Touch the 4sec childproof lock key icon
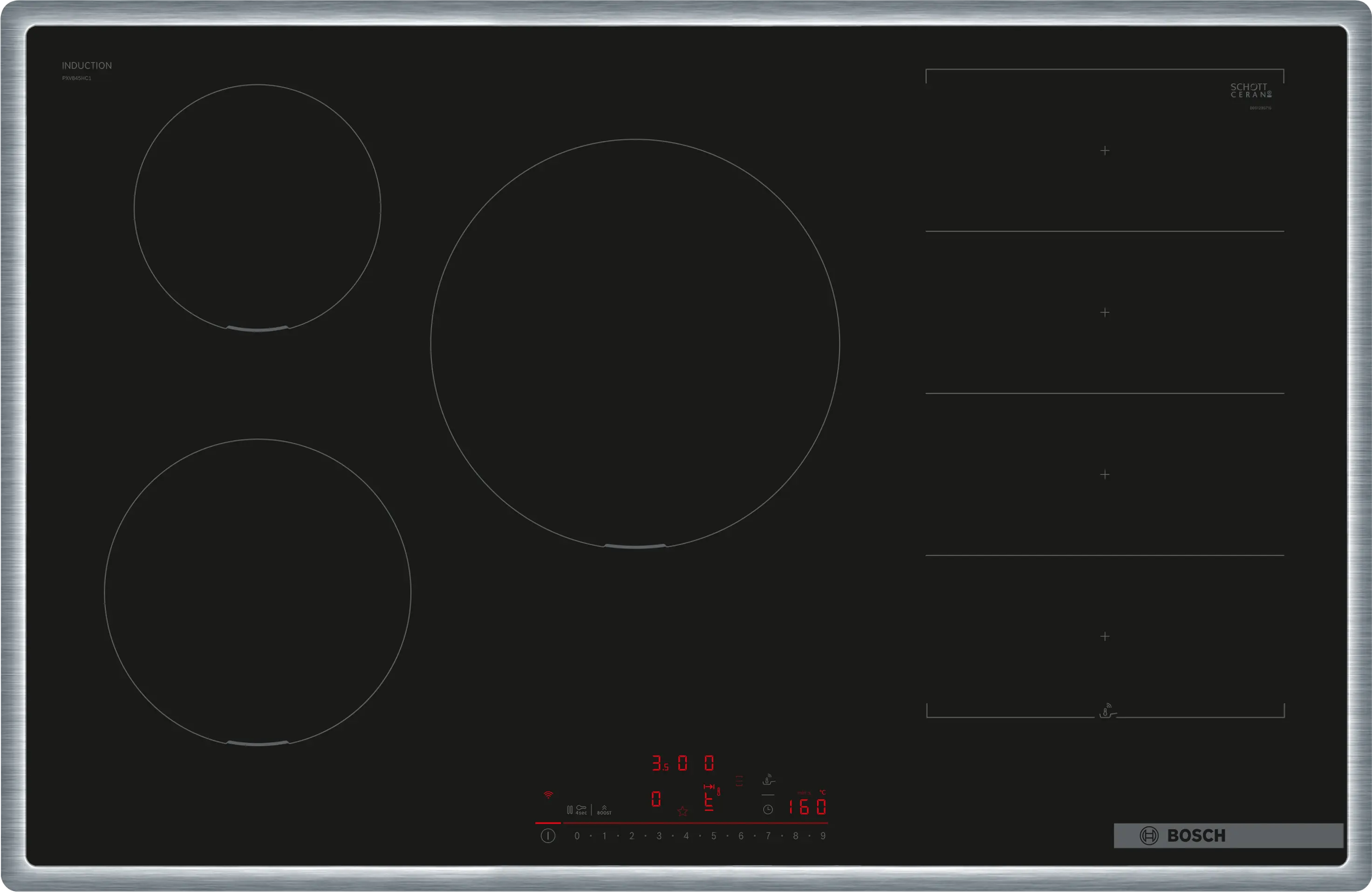Image resolution: width=1372 pixels, height=892 pixels. click(x=581, y=810)
